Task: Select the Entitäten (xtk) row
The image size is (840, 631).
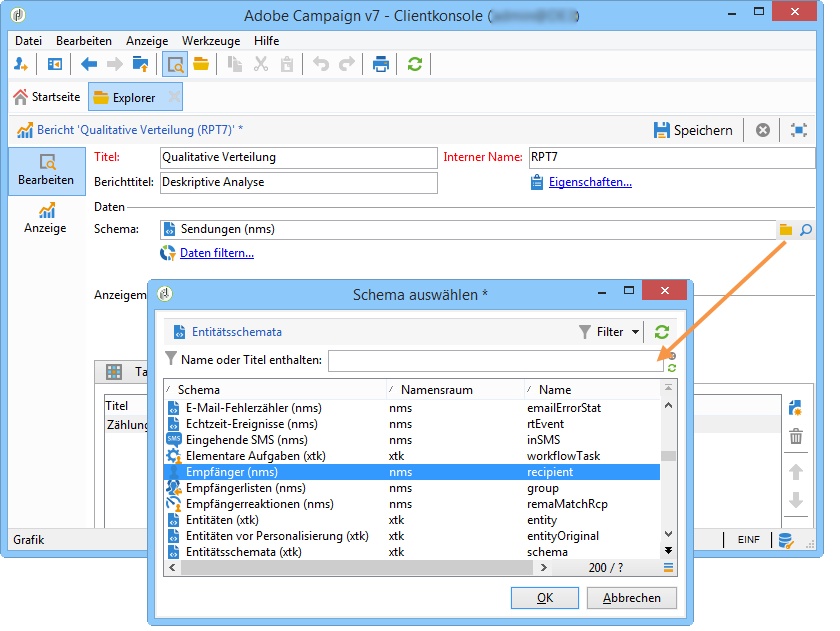Action: [411, 520]
